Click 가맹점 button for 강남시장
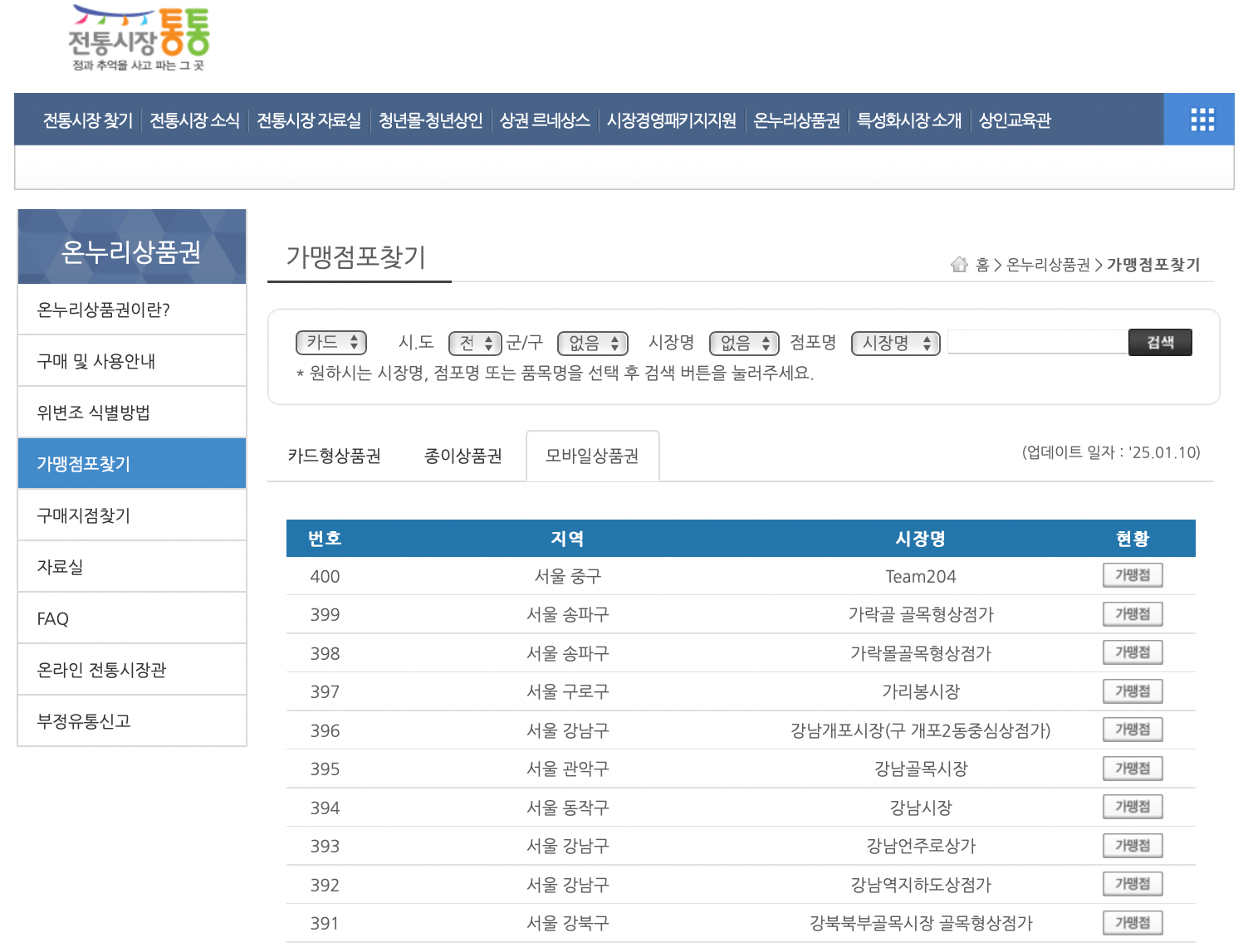 pyautogui.click(x=1133, y=807)
